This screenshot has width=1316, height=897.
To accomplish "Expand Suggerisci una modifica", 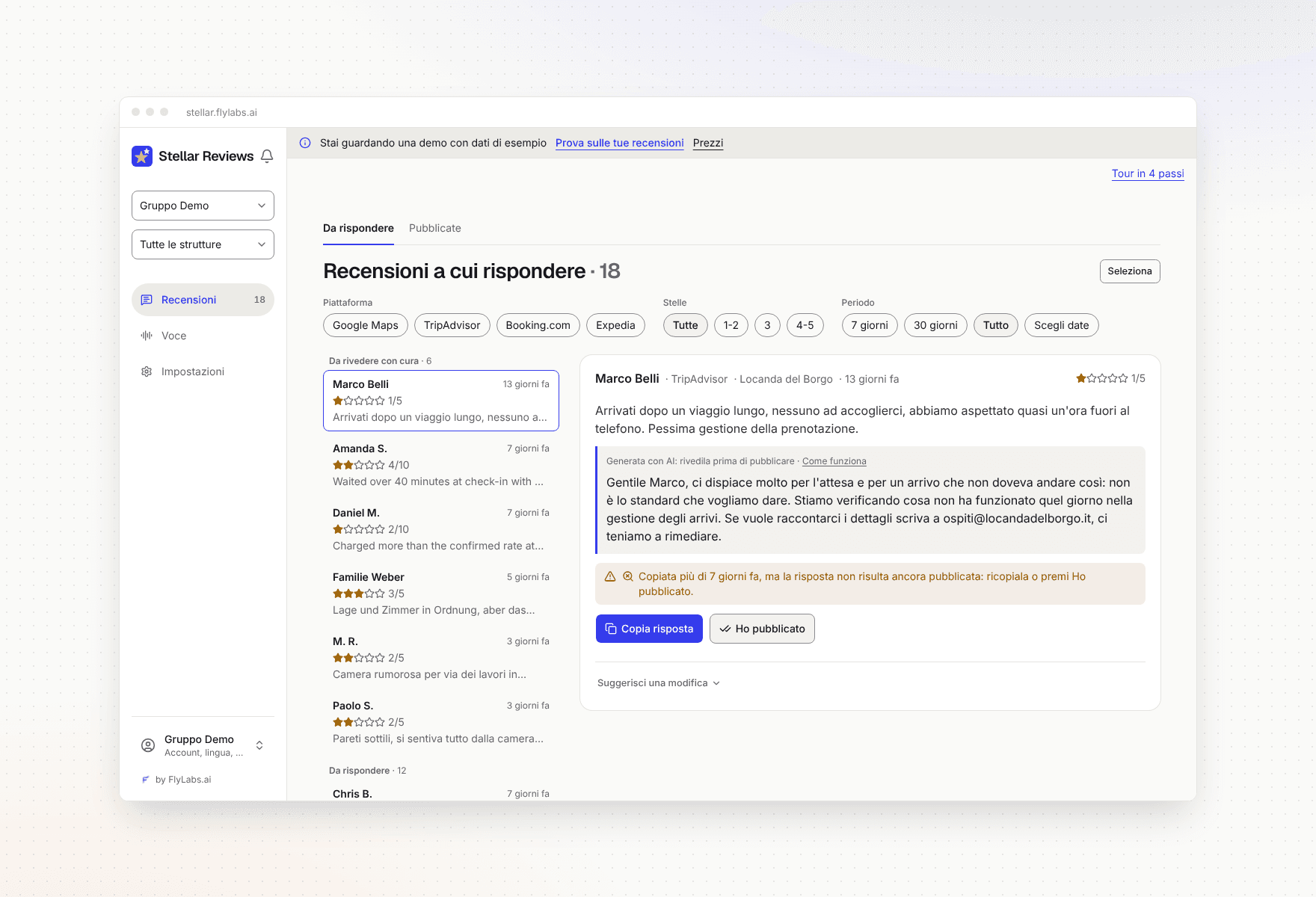I will (658, 683).
